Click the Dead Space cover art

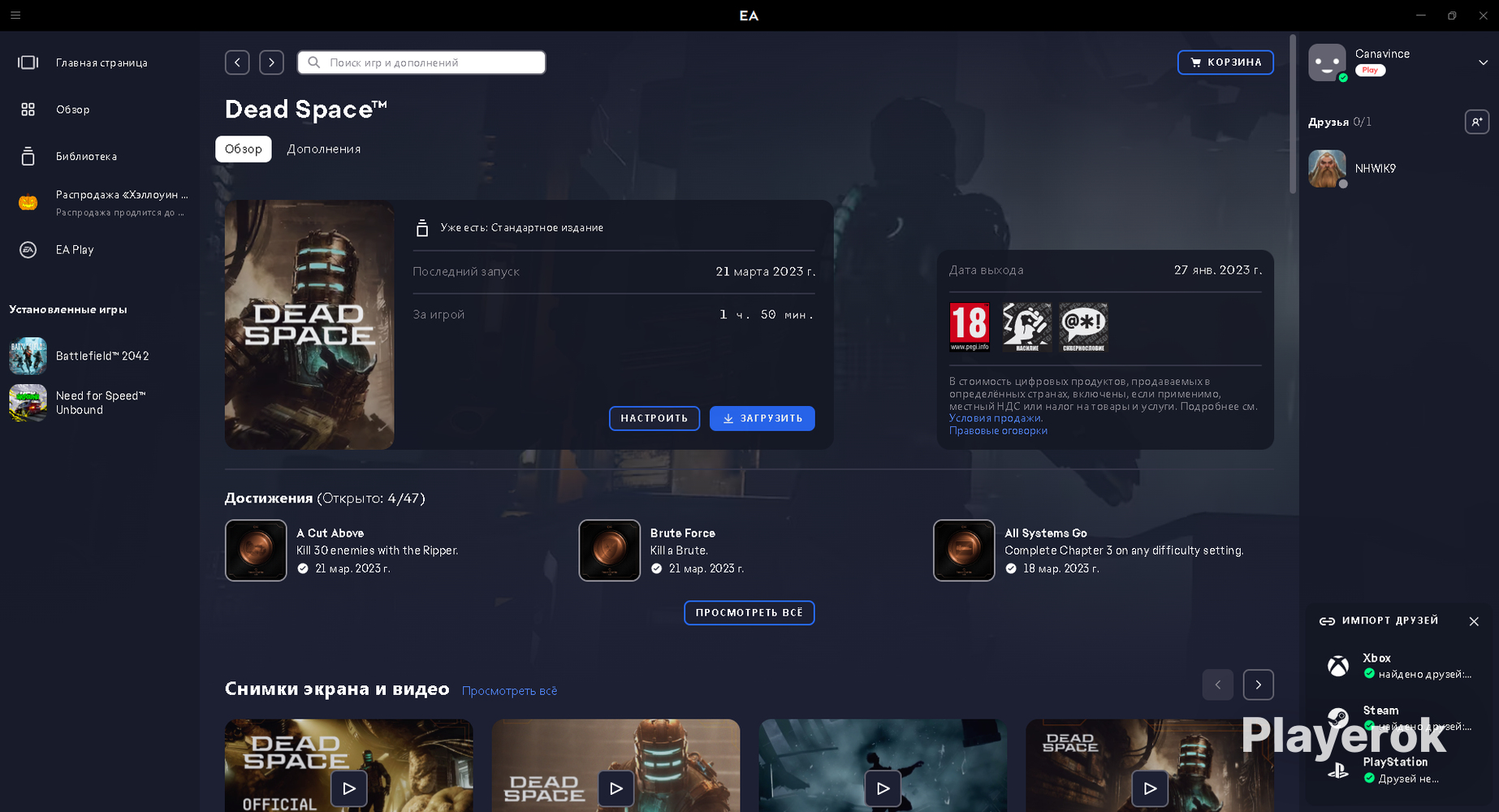pos(309,325)
